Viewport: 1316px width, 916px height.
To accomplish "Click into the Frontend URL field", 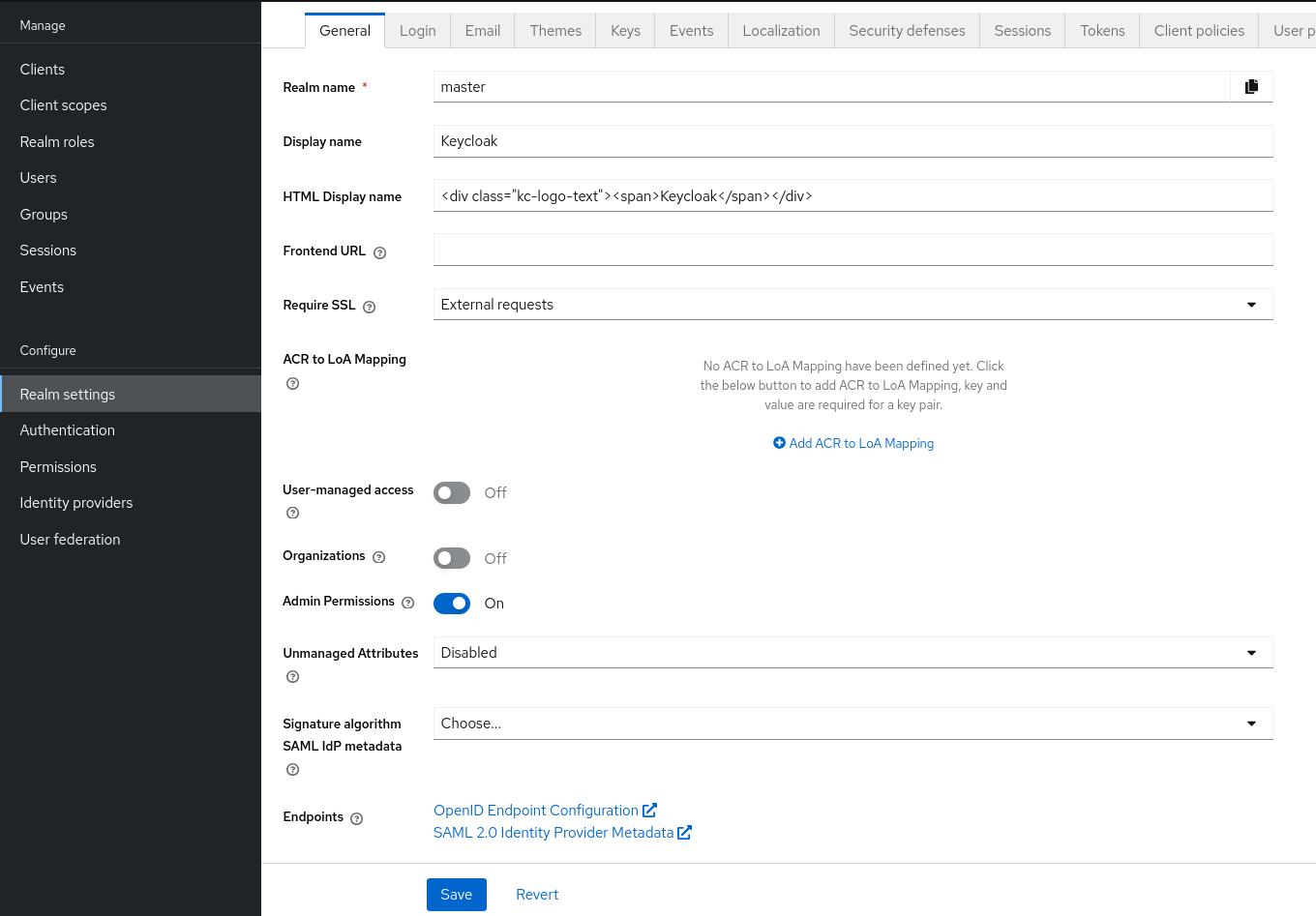I will (x=852, y=250).
